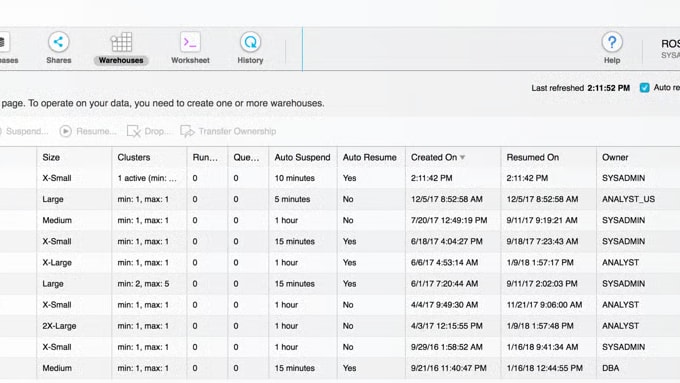Click the Que... column header
Image resolution: width=680 pixels, height=383 pixels.
click(246, 157)
